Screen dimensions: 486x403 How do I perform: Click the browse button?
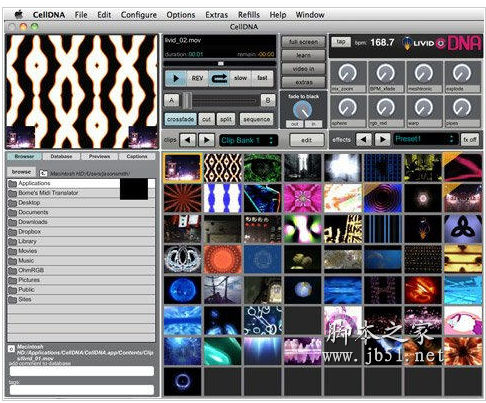coord(21,172)
